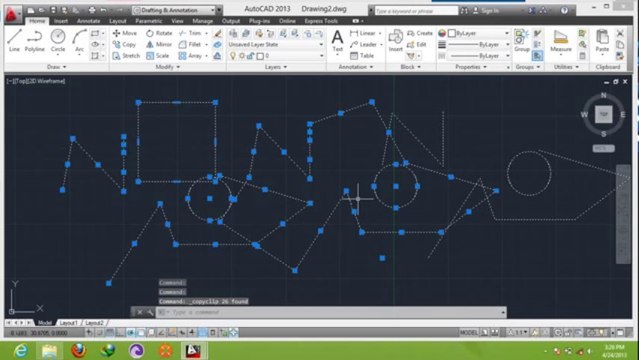
Task: Pick the Arc drawing tool
Action: tap(79, 40)
